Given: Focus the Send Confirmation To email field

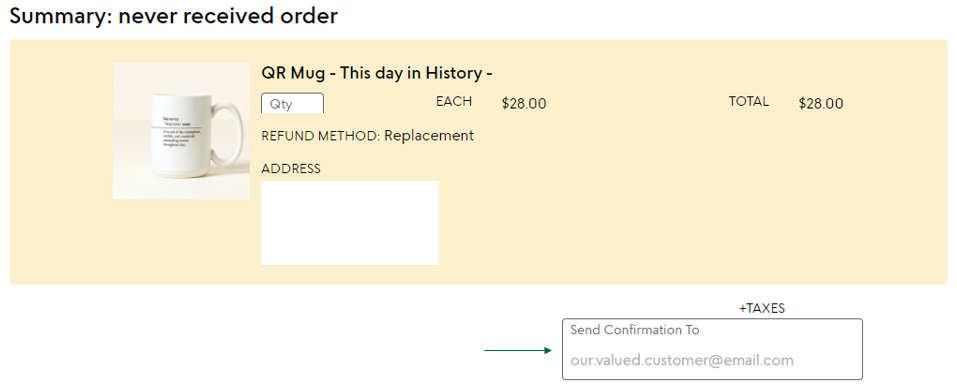Looking at the screenshot, I should click(x=712, y=349).
